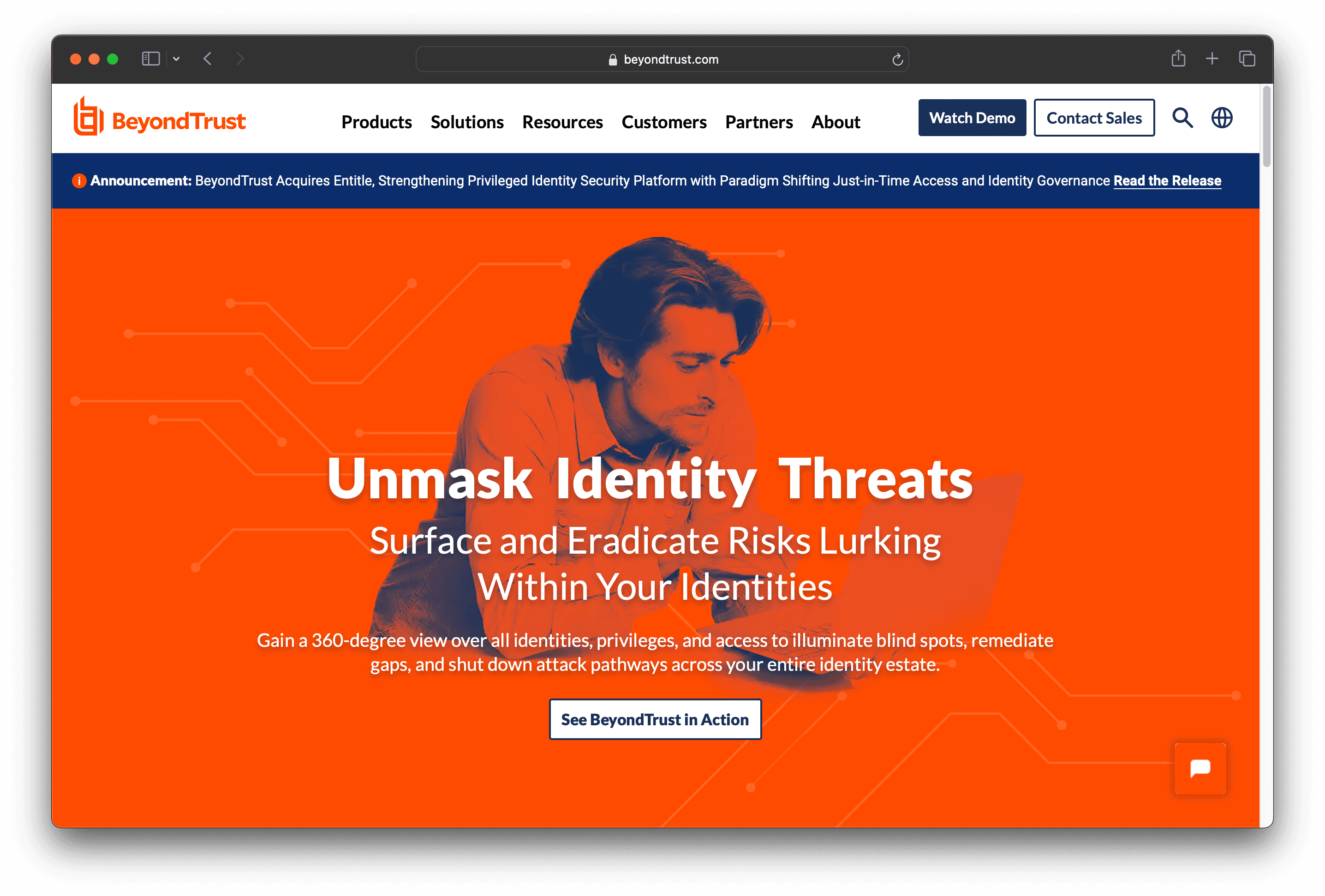Click the Contact Sales button
1325x896 pixels.
(1093, 118)
